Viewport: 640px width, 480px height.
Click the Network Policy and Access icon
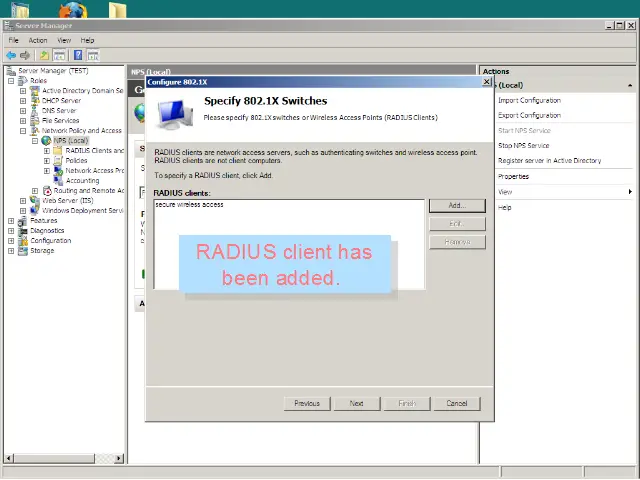click(35, 131)
